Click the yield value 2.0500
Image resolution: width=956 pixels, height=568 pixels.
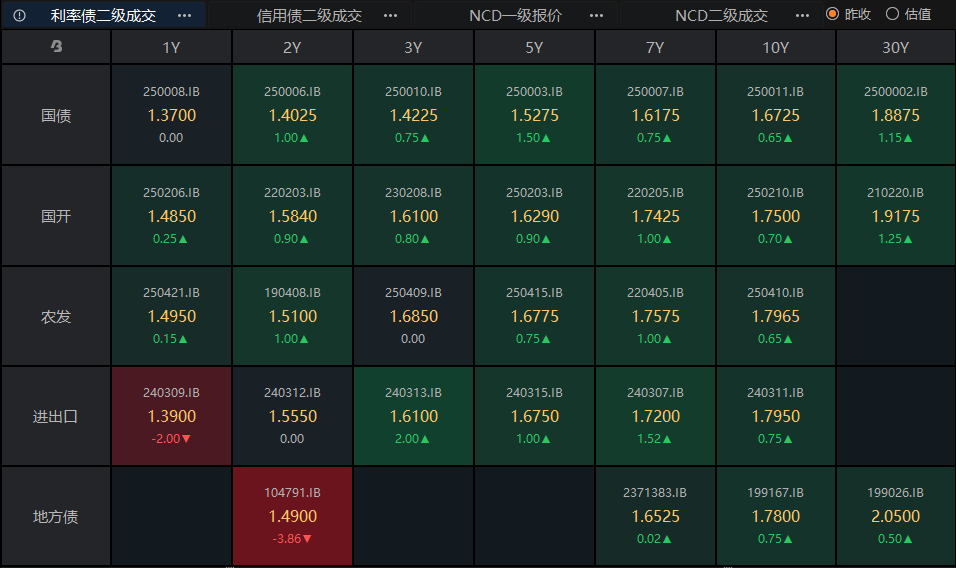pos(896,516)
